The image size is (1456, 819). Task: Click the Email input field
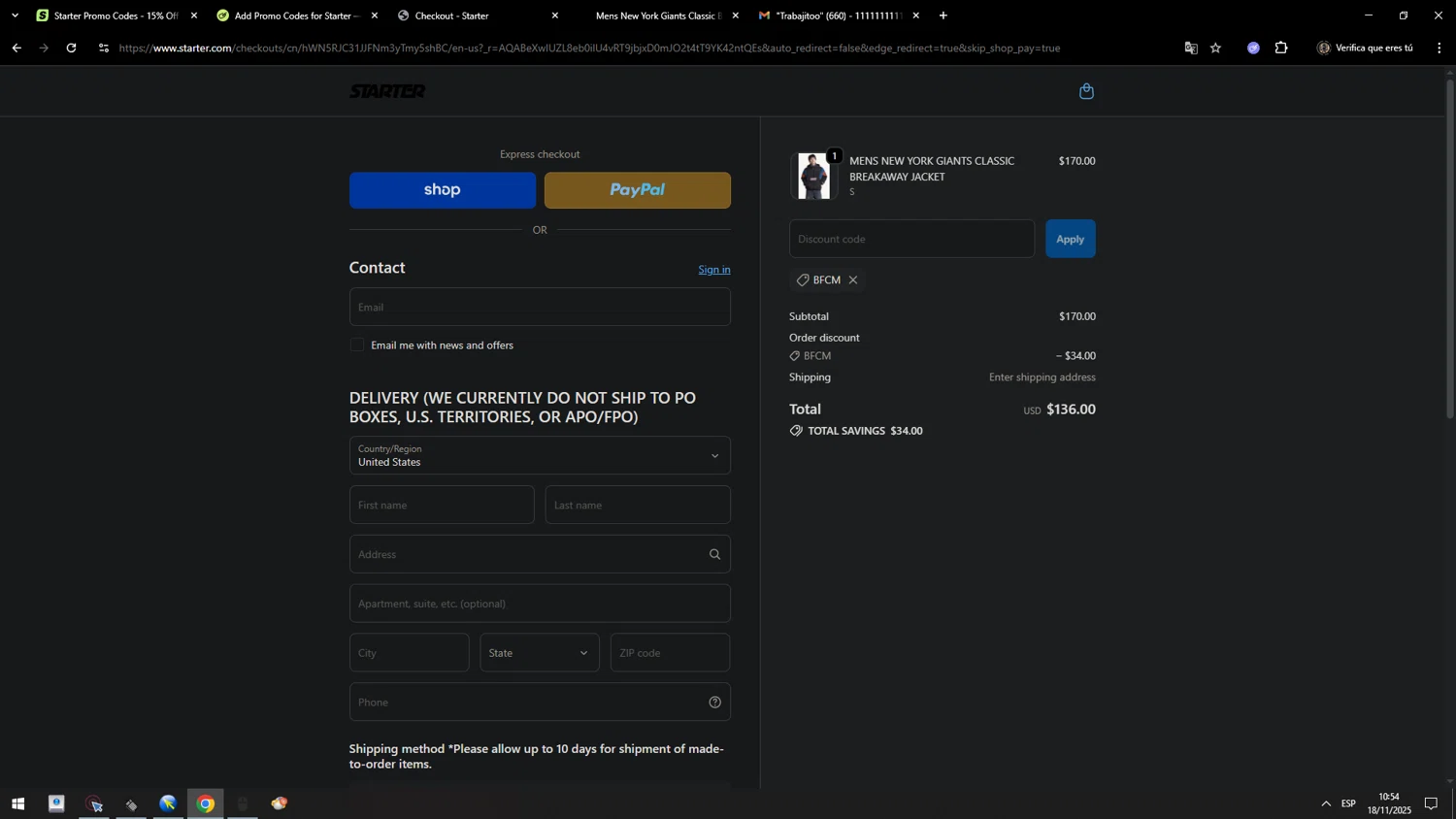point(540,307)
